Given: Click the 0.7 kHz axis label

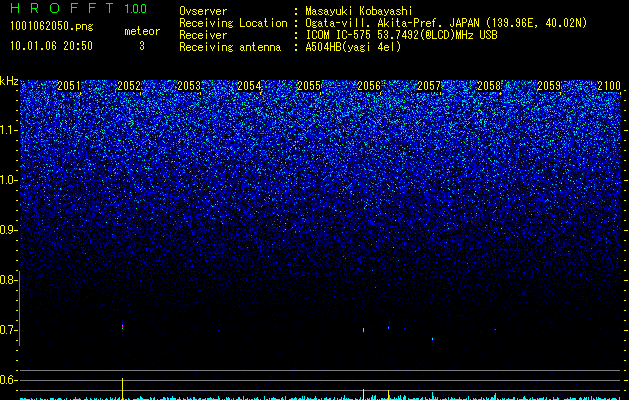Looking at the screenshot, I should [x=7, y=330].
